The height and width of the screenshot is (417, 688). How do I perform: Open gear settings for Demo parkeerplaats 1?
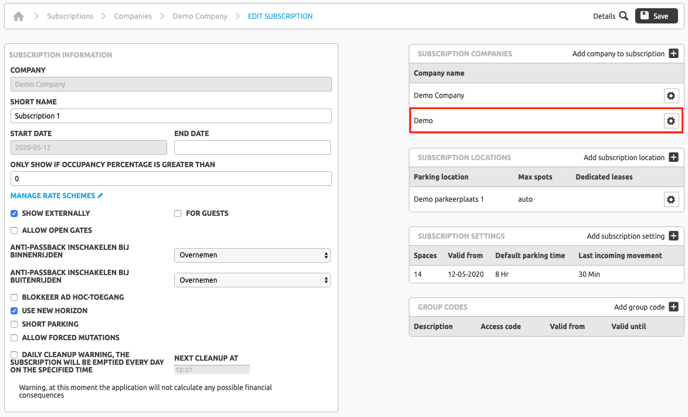(x=671, y=199)
